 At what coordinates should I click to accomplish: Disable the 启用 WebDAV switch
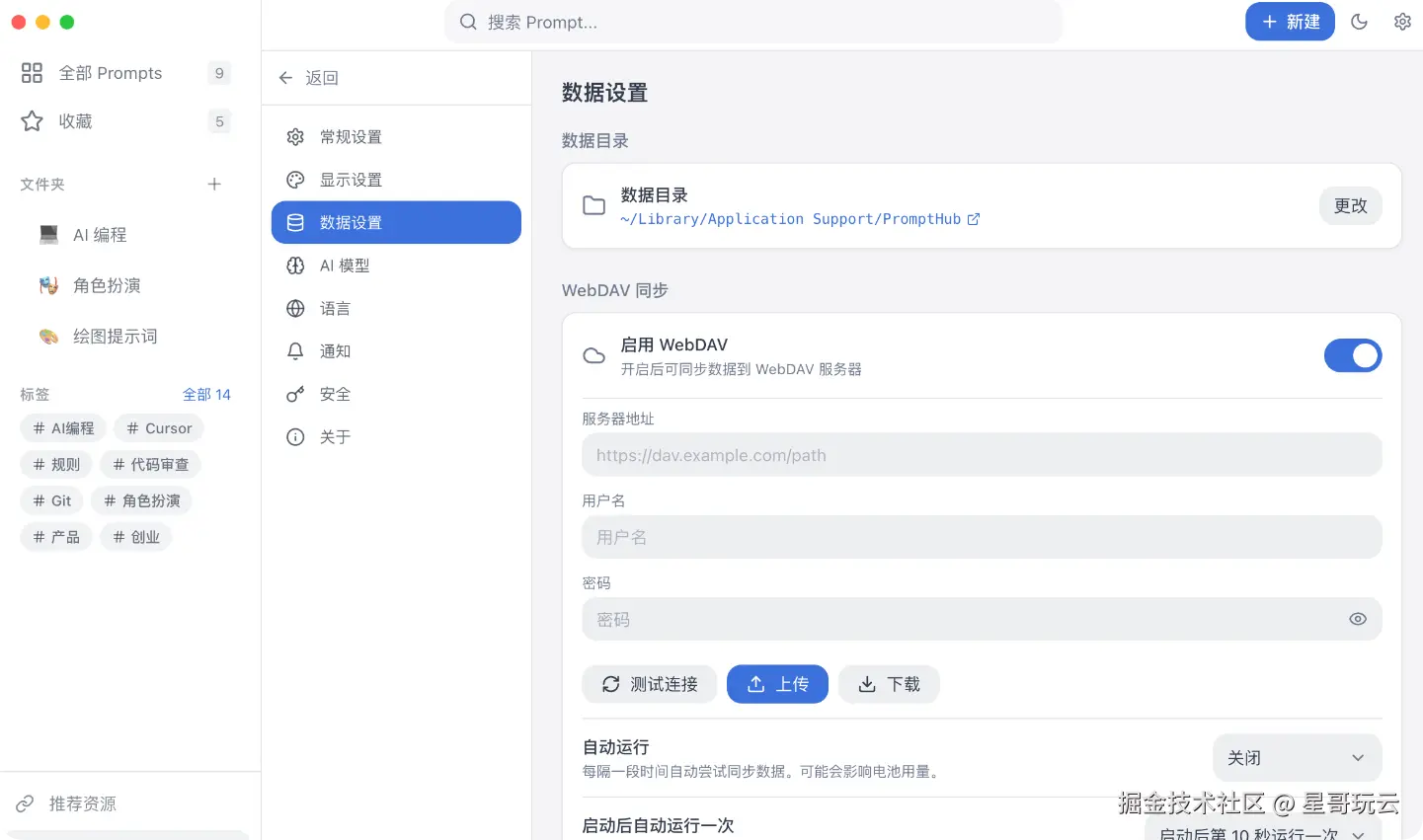click(x=1353, y=355)
